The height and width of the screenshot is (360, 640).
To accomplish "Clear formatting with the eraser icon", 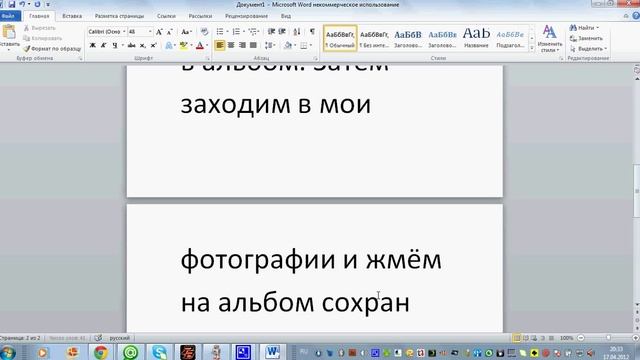I will pyautogui.click(x=204, y=32).
